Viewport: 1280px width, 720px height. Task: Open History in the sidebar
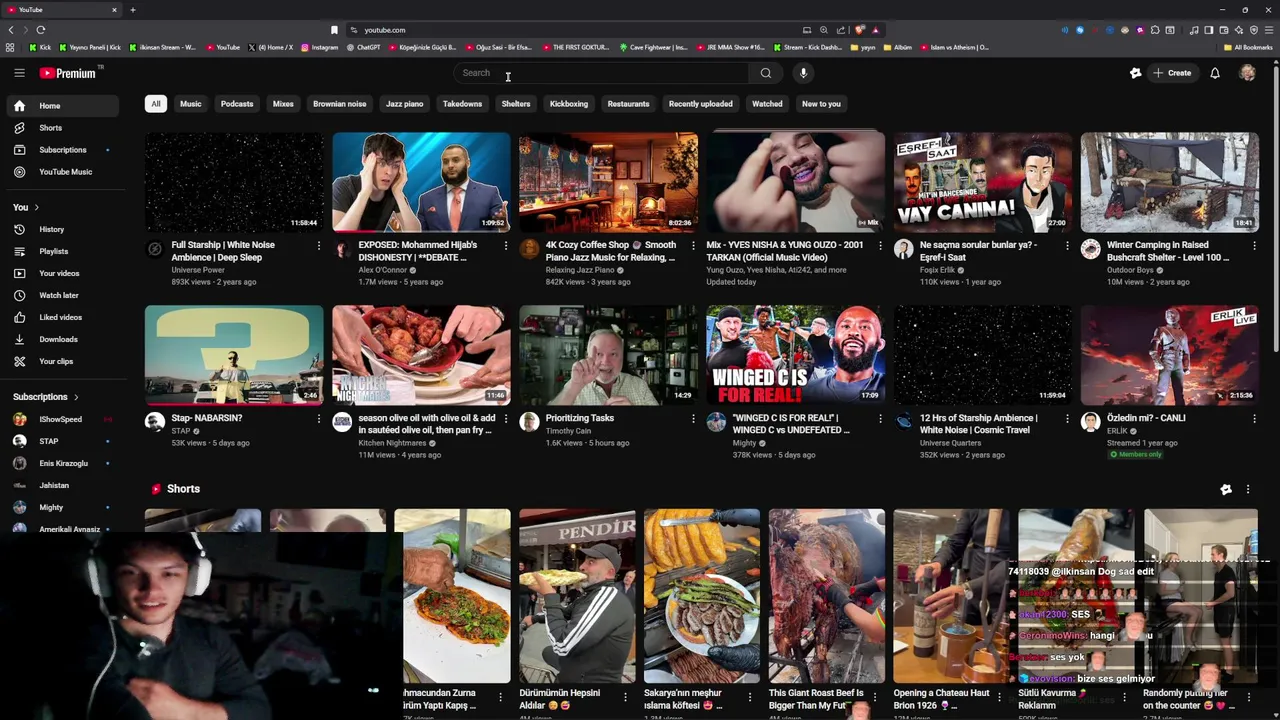pyautogui.click(x=62, y=230)
